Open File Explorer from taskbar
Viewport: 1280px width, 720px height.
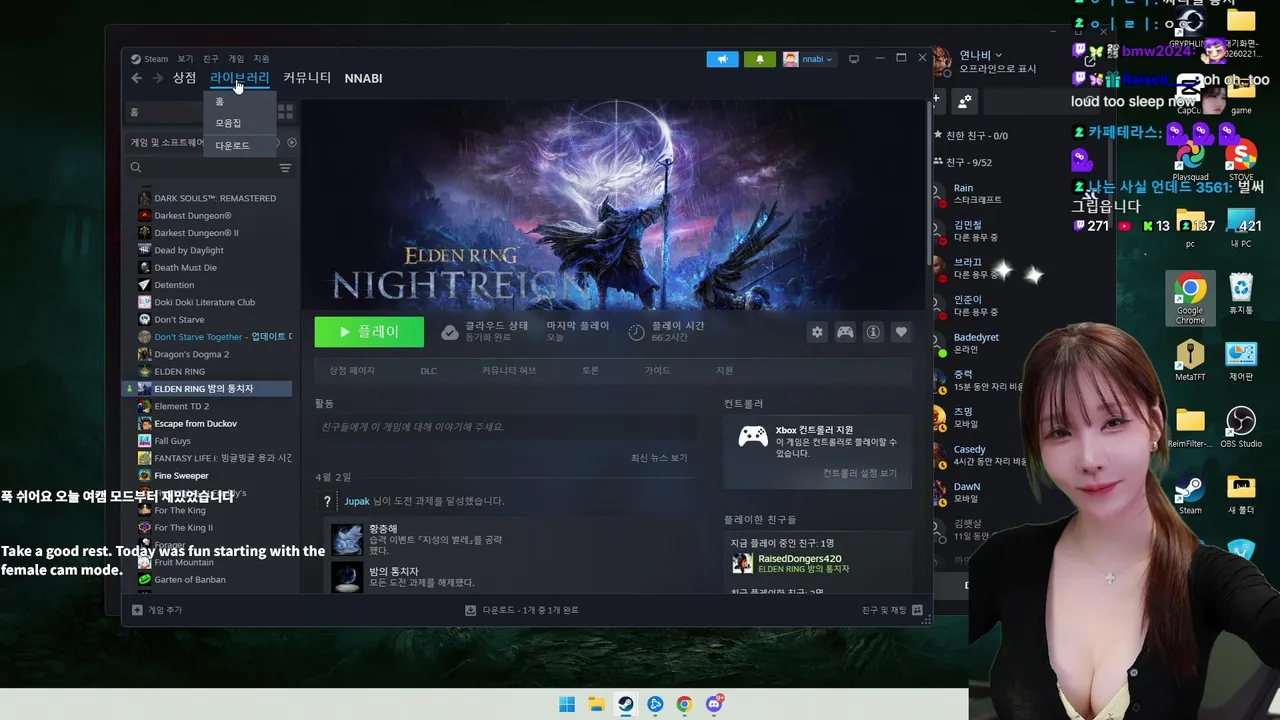tap(596, 704)
